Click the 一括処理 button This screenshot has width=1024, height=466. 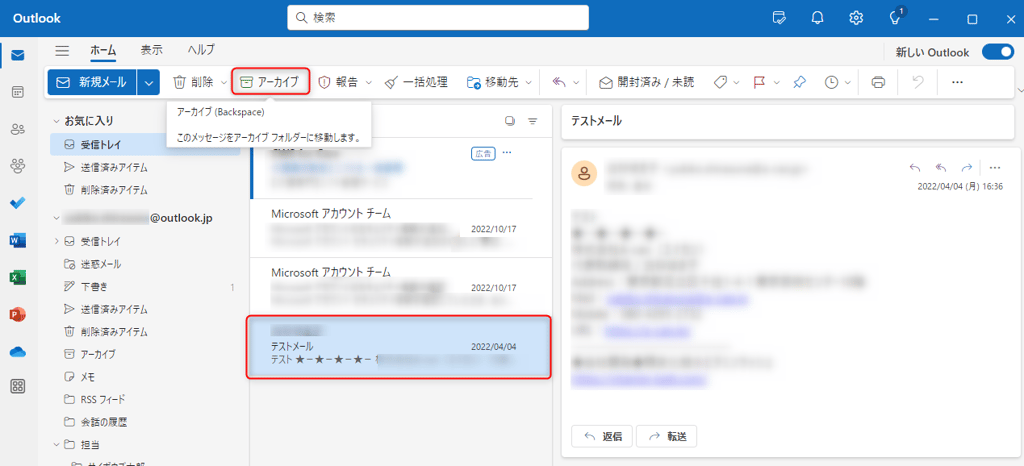click(x=416, y=82)
